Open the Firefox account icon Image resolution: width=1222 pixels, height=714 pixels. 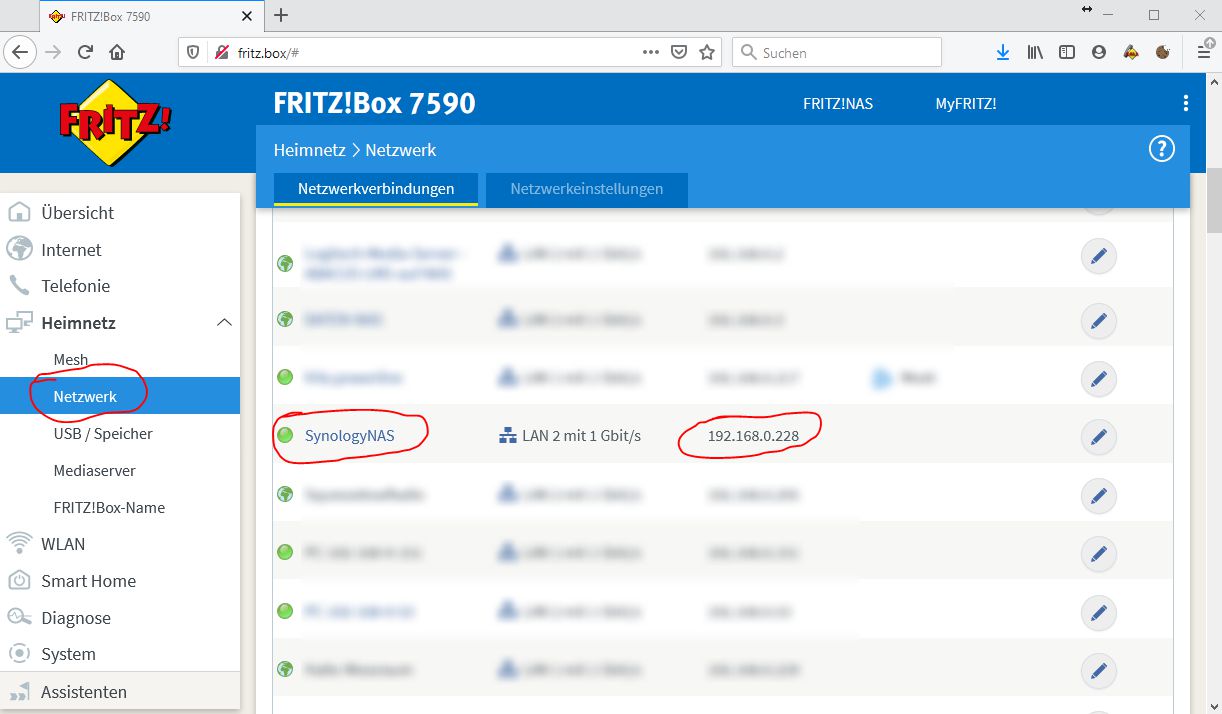coord(1099,53)
